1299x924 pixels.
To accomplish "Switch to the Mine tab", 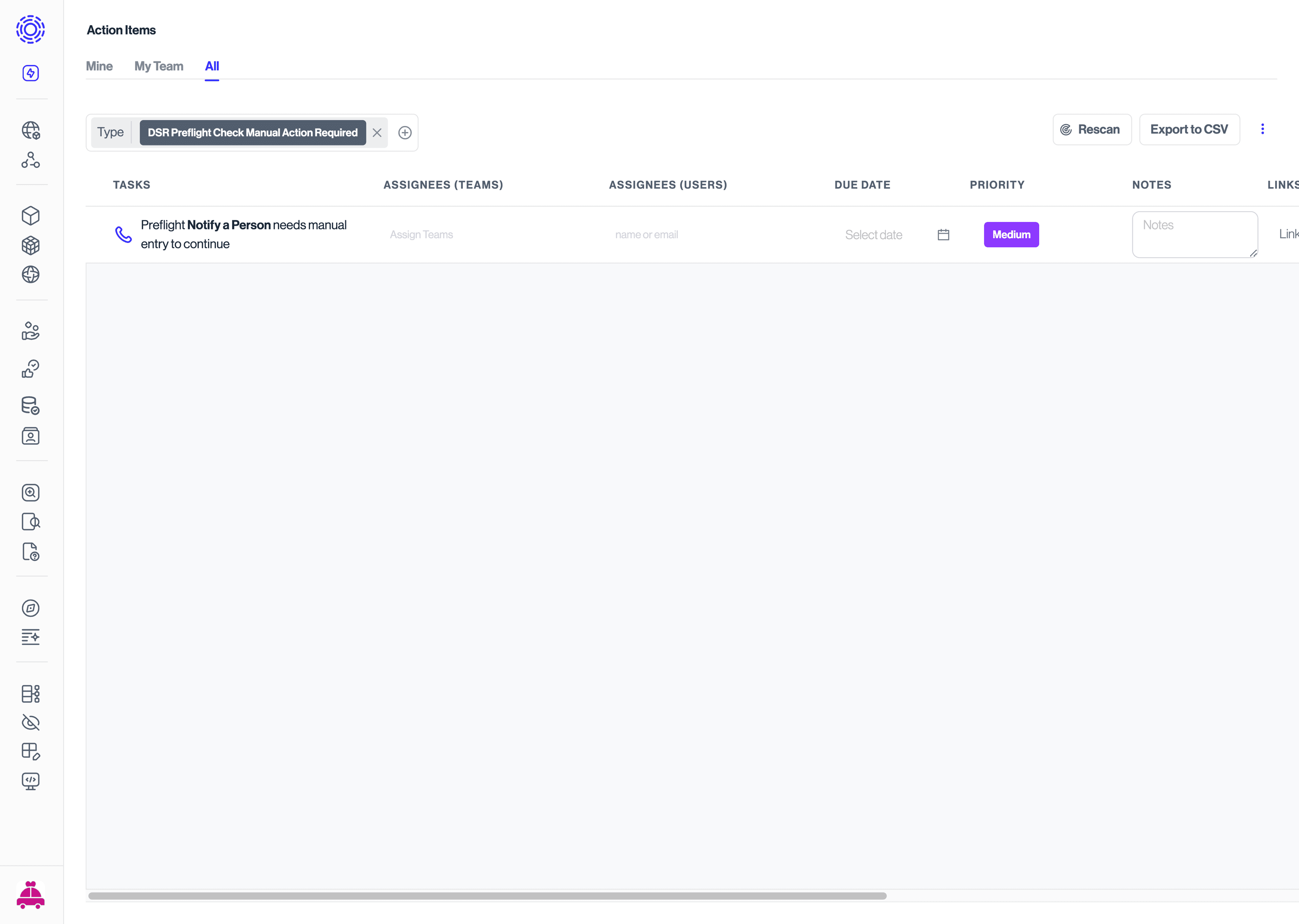I will pyautogui.click(x=99, y=66).
